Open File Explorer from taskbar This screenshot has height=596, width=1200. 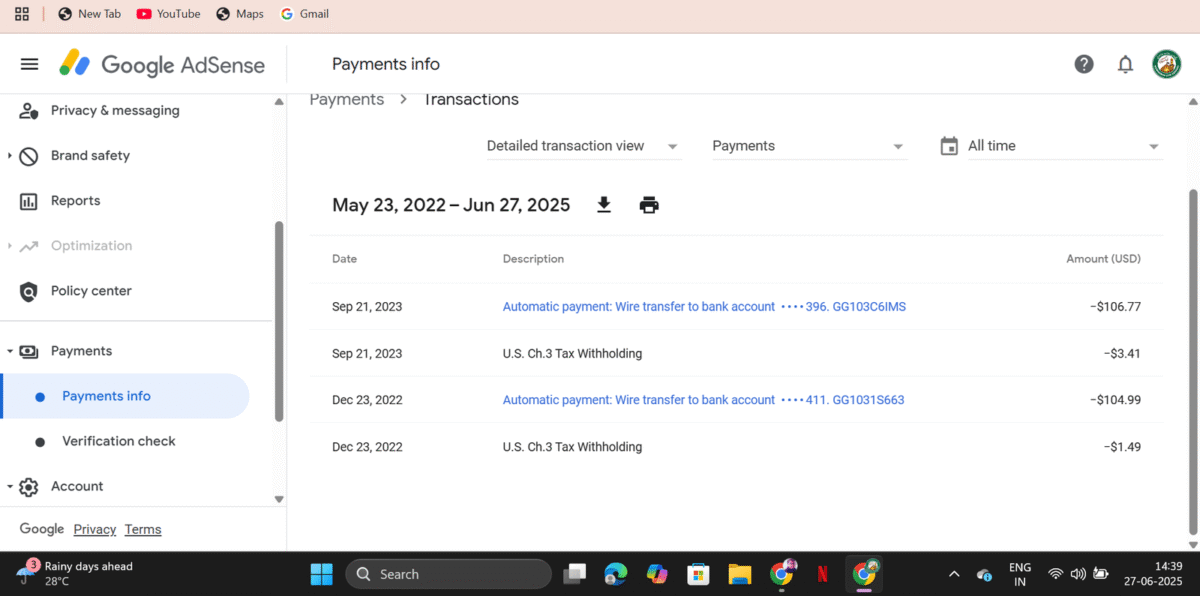point(740,574)
